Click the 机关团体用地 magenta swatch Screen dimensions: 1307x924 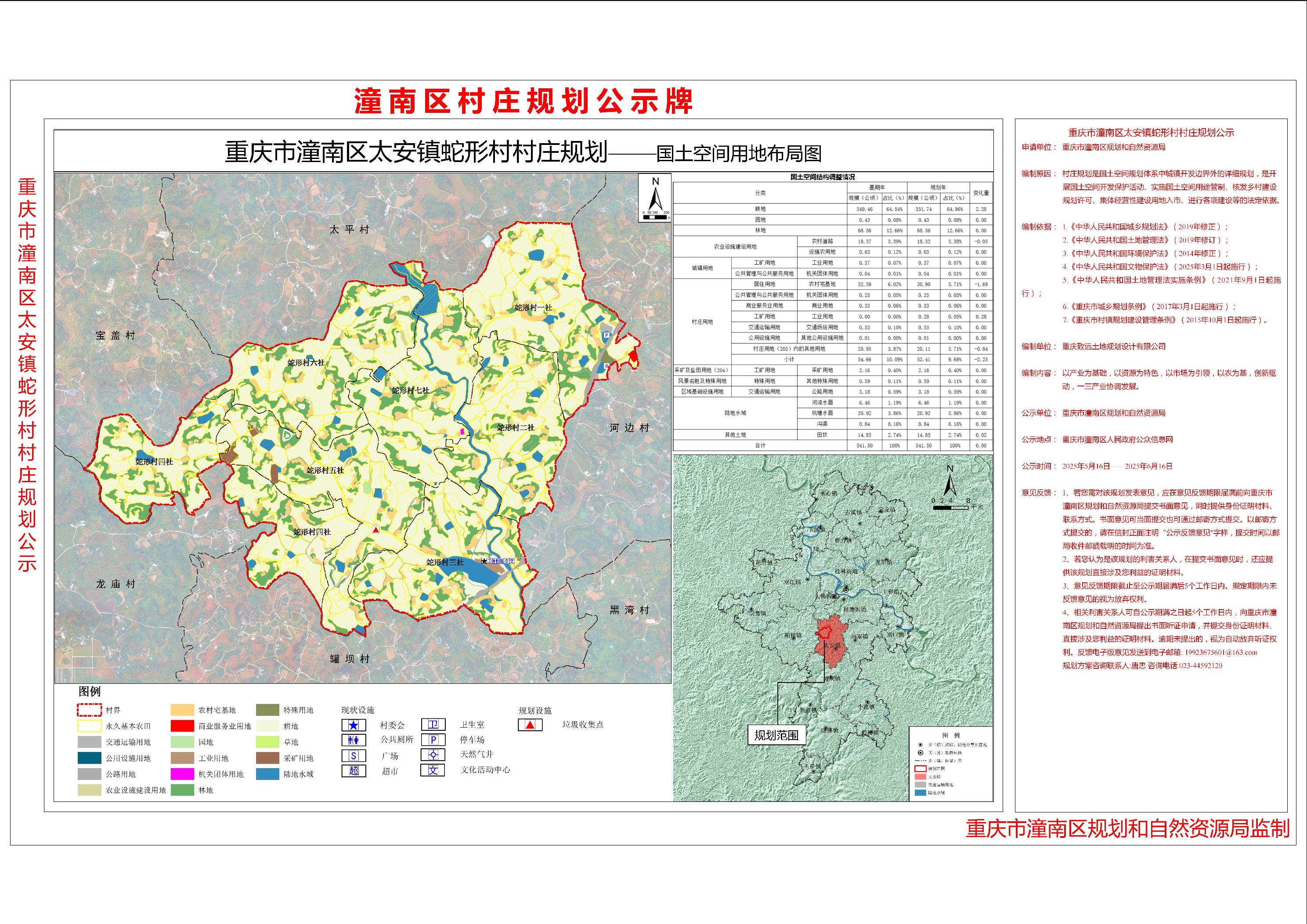point(182,774)
